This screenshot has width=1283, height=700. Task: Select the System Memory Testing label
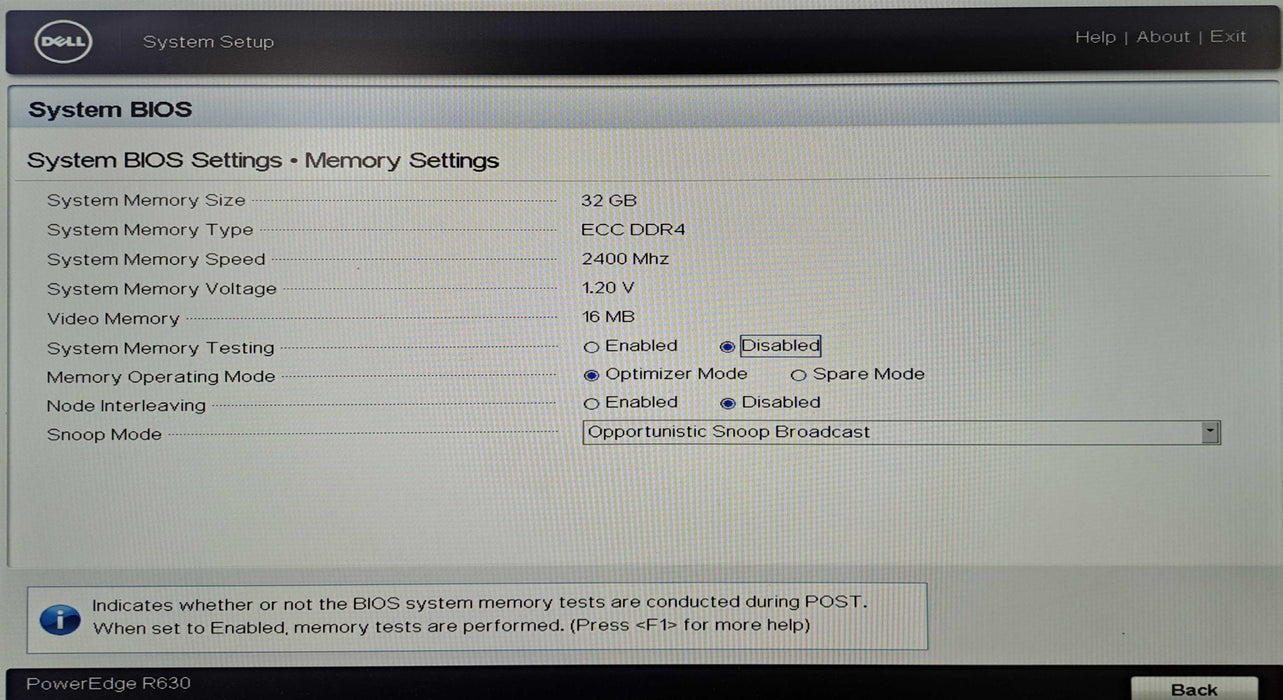coord(161,348)
